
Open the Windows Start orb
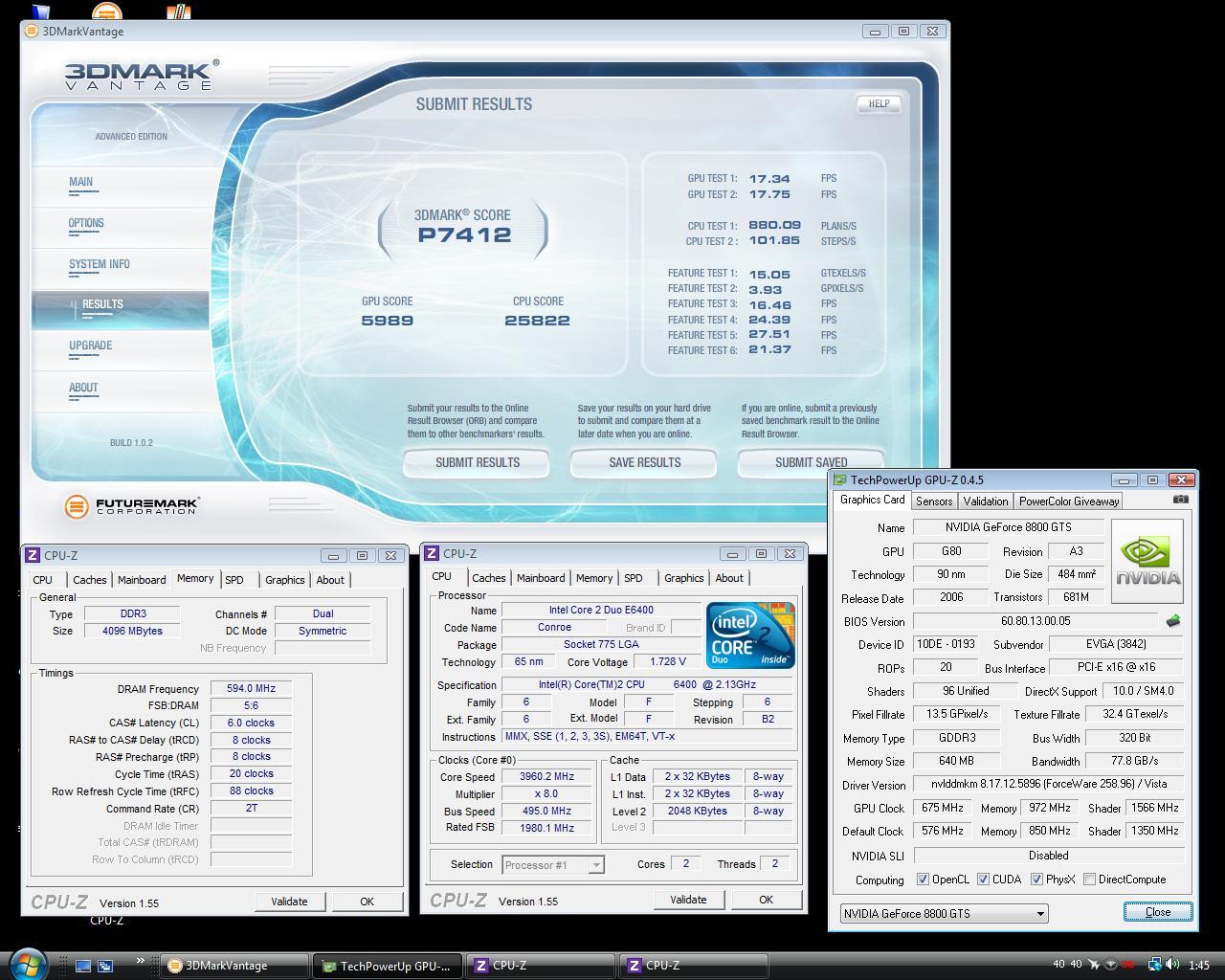28,963
